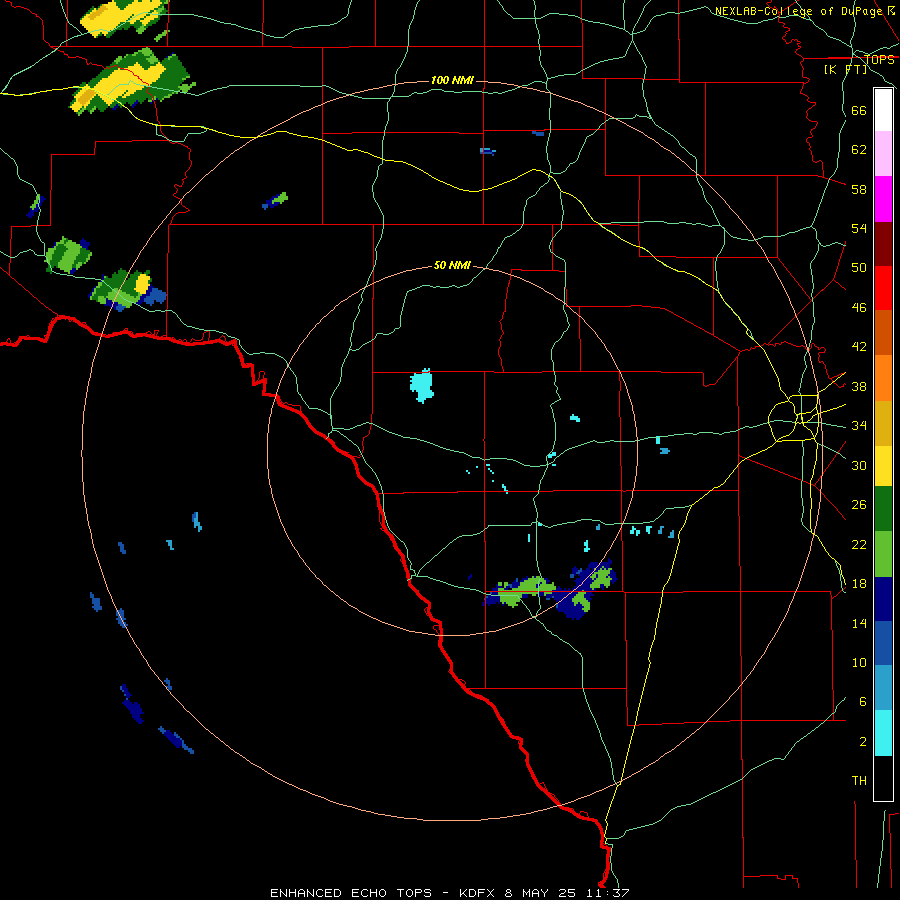The width and height of the screenshot is (900, 900).
Task: Click the legend value '6'
Action: (863, 702)
